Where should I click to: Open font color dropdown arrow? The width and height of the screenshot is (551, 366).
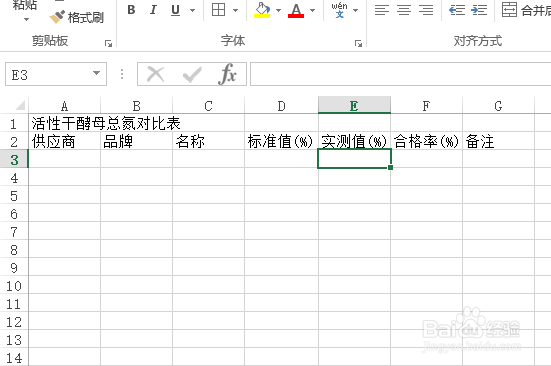point(312,10)
